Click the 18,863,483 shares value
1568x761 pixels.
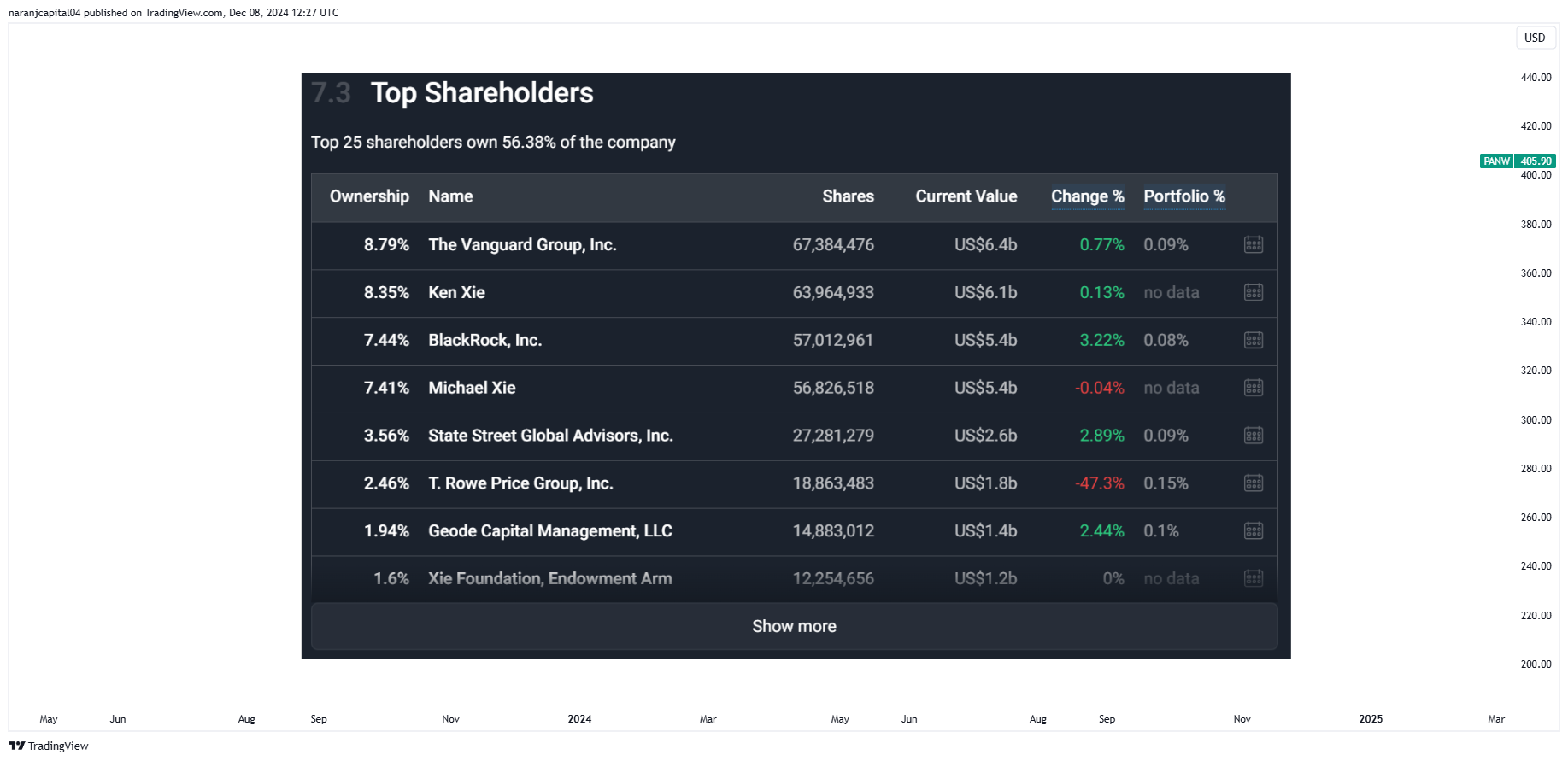833,484
